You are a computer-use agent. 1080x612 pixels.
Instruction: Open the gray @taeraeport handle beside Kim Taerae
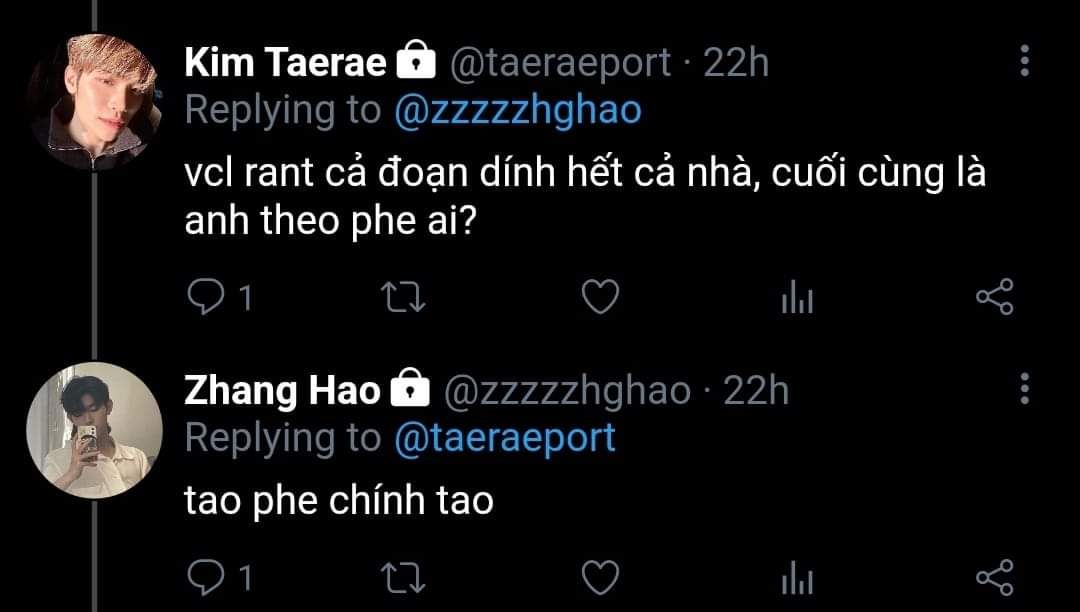click(x=560, y=64)
